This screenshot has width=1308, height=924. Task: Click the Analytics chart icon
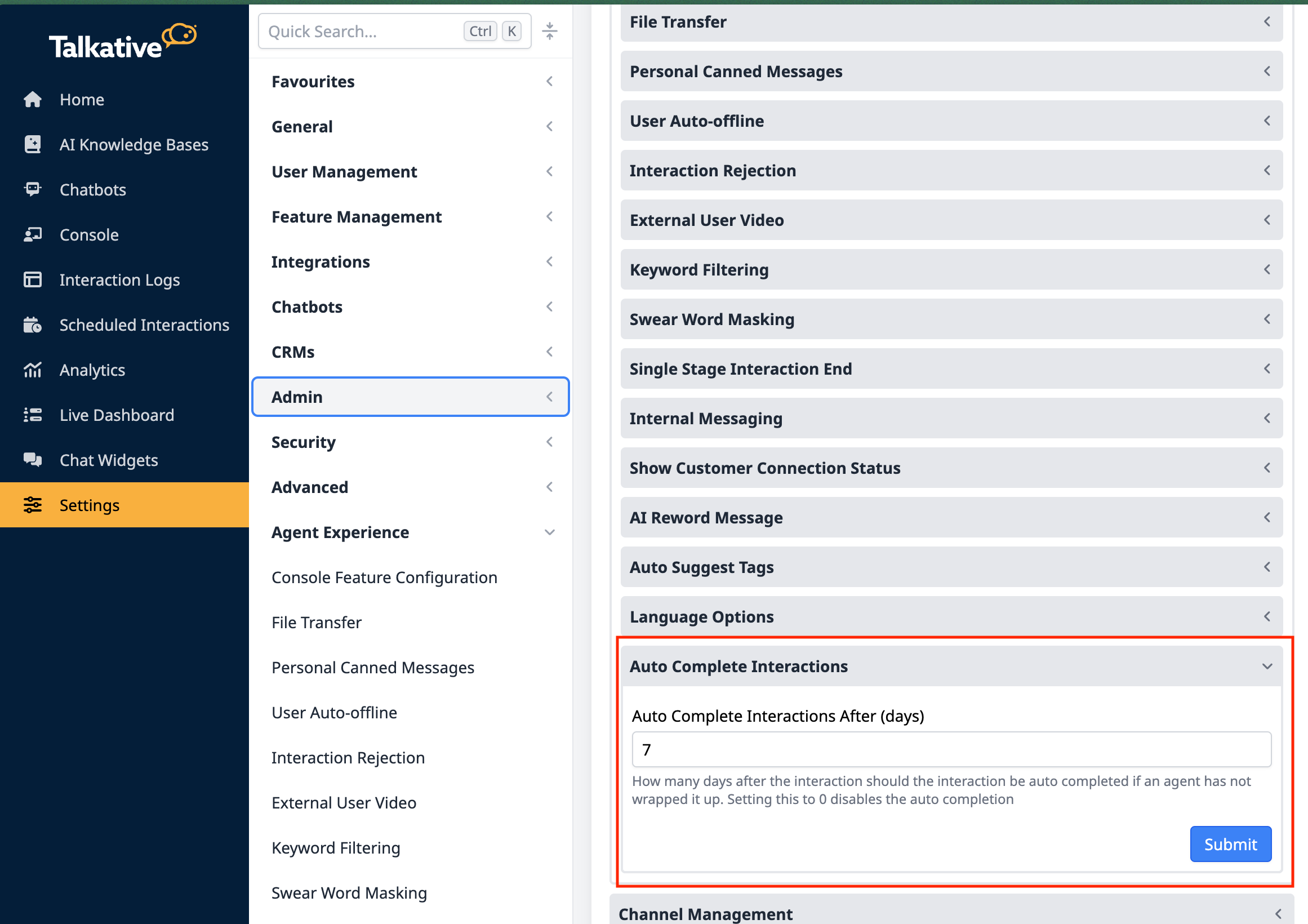click(x=33, y=370)
